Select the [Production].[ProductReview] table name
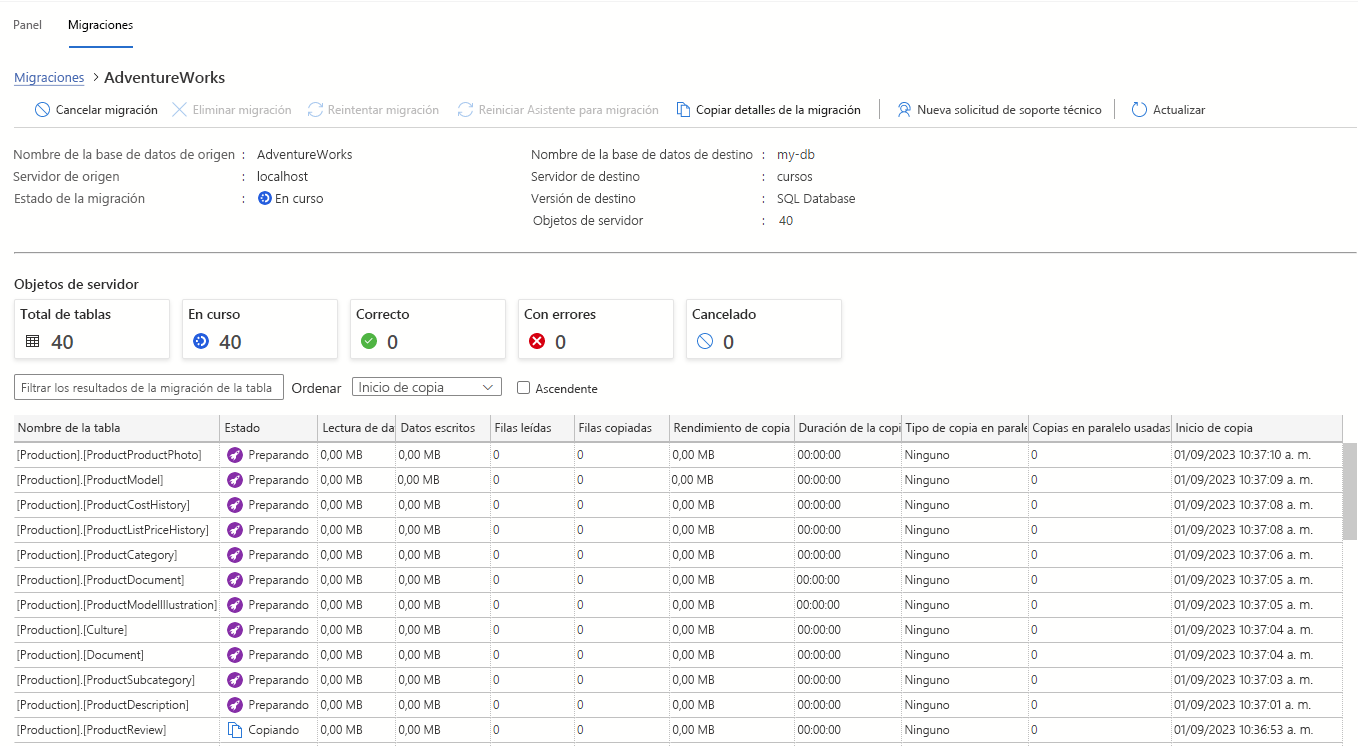Screen dimensions: 1358x746 point(91,730)
